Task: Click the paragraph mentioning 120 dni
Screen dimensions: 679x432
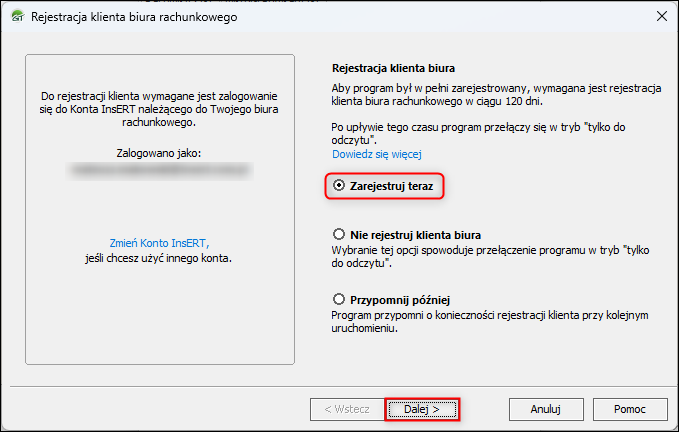Action: pyautogui.click(x=496, y=95)
